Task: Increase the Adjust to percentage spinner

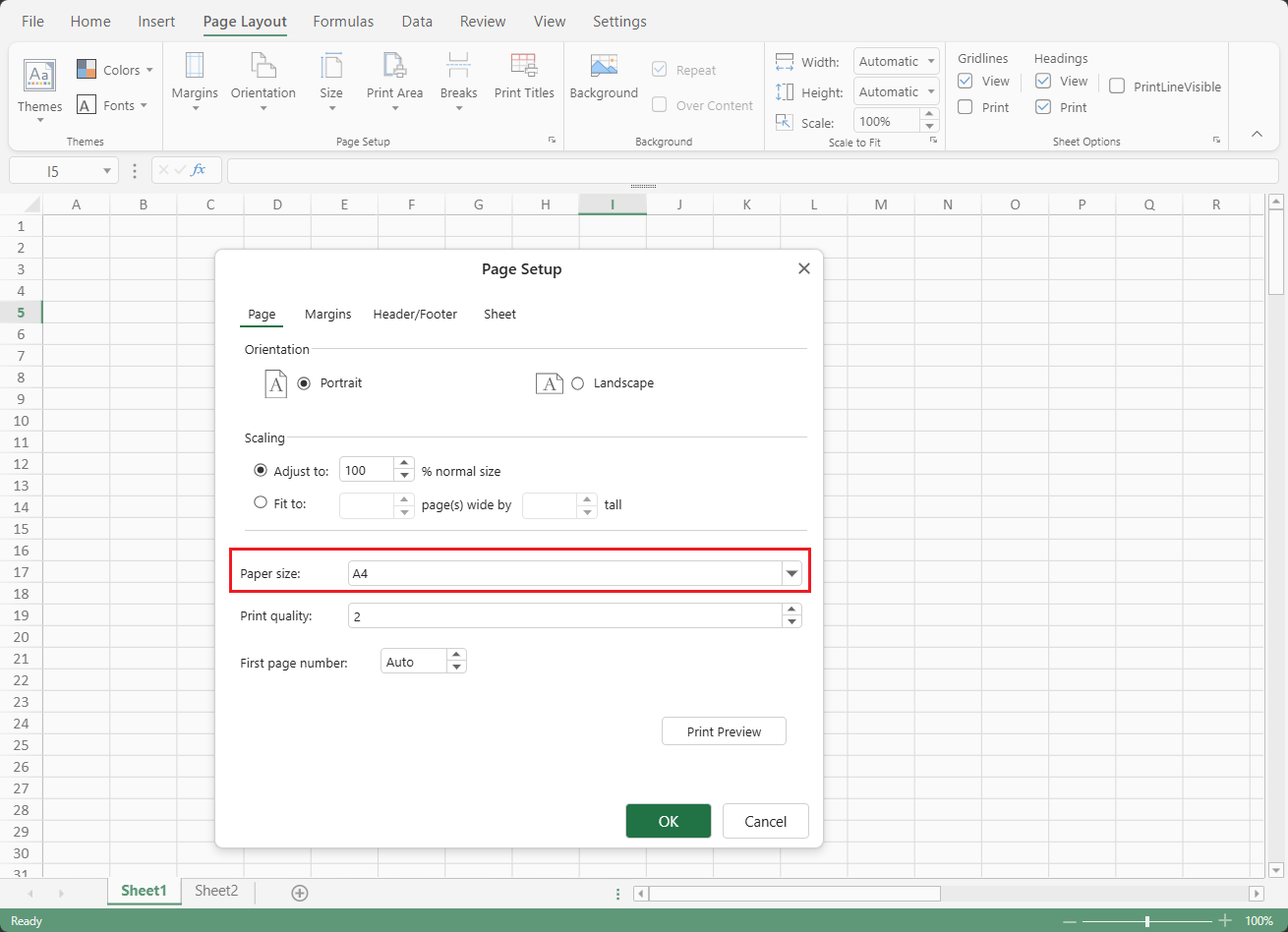Action: coord(404,464)
